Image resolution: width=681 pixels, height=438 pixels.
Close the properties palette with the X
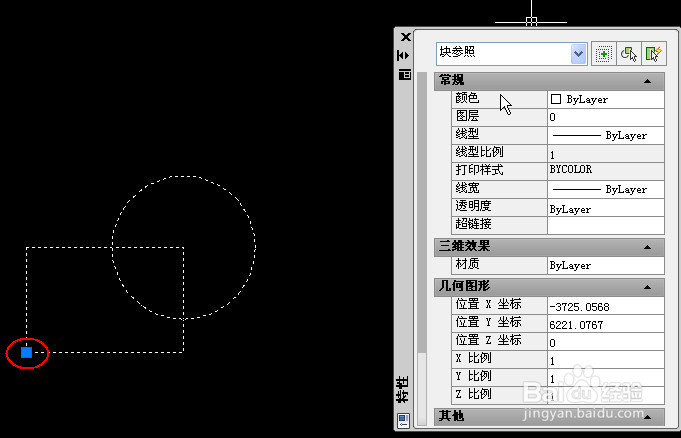pyautogui.click(x=405, y=37)
